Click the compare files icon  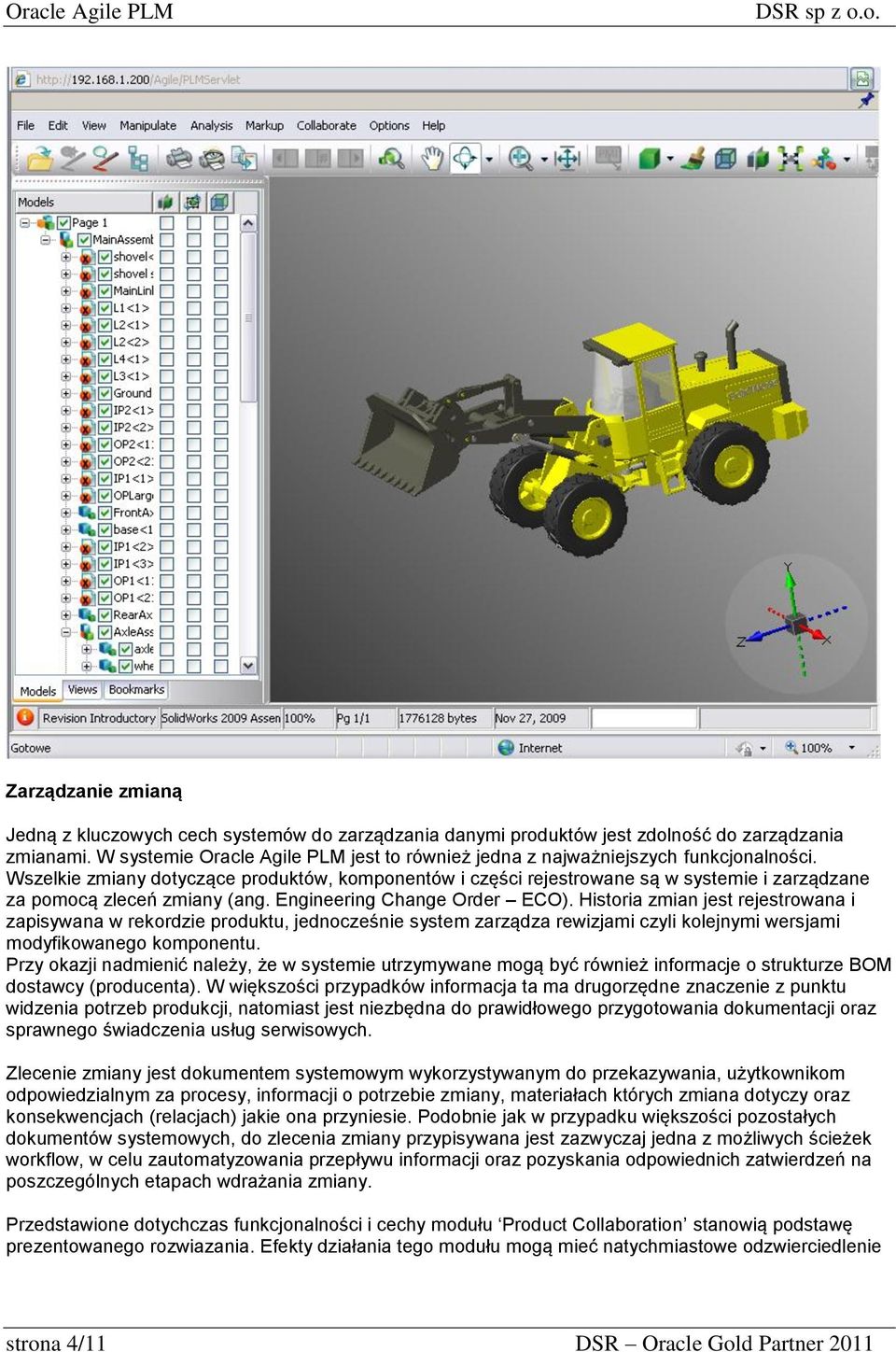pos(245,159)
